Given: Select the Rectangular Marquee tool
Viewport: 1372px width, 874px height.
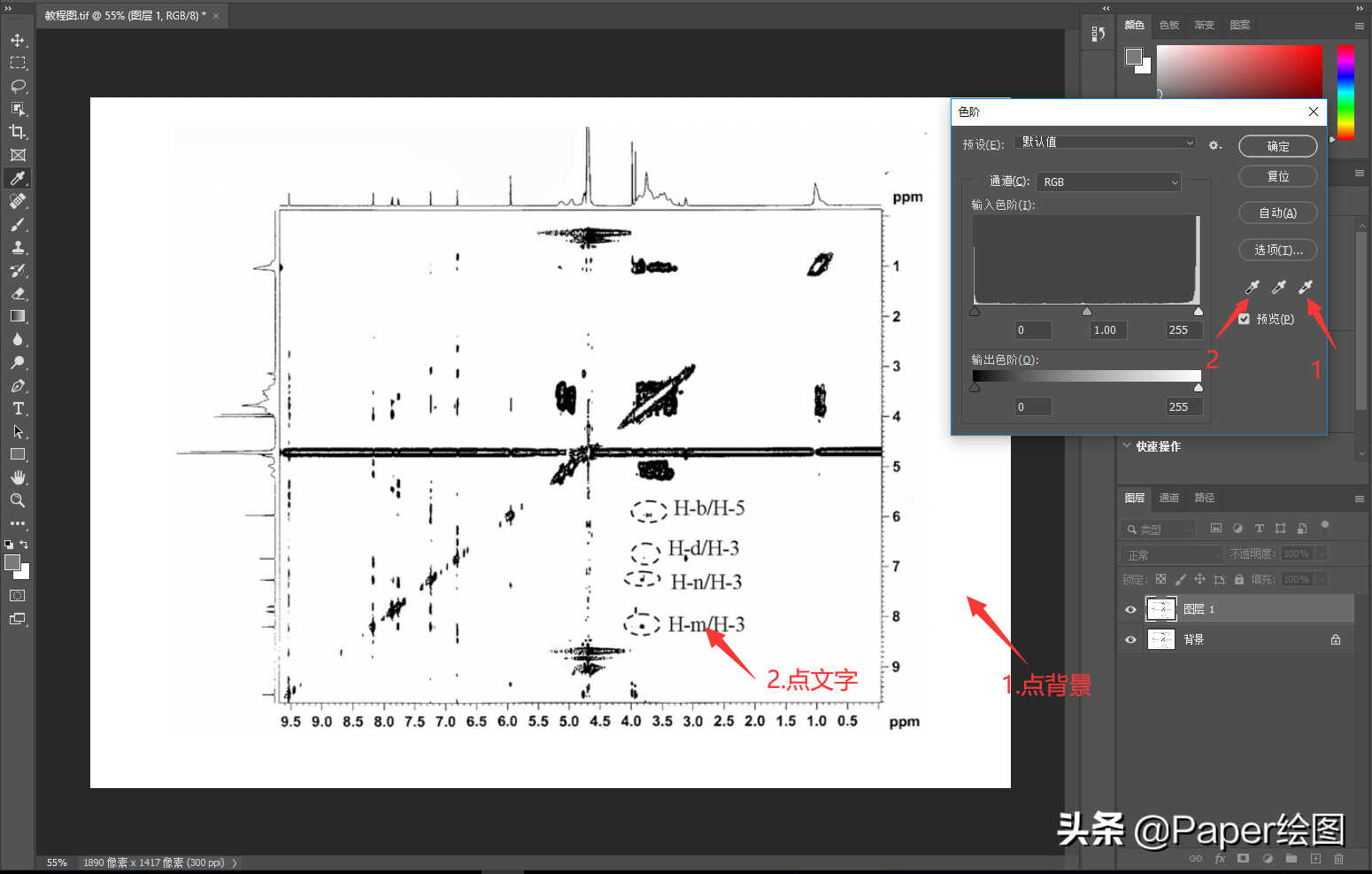Looking at the screenshot, I should [18, 63].
